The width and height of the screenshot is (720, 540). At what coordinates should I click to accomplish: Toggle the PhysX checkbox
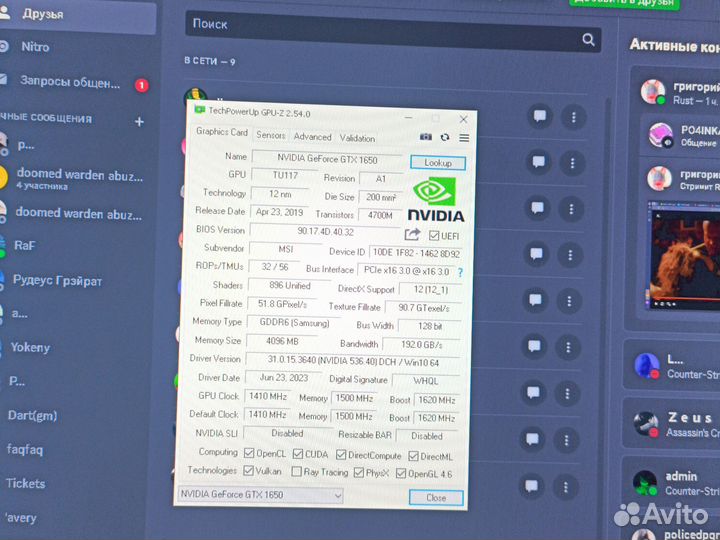(x=359, y=472)
